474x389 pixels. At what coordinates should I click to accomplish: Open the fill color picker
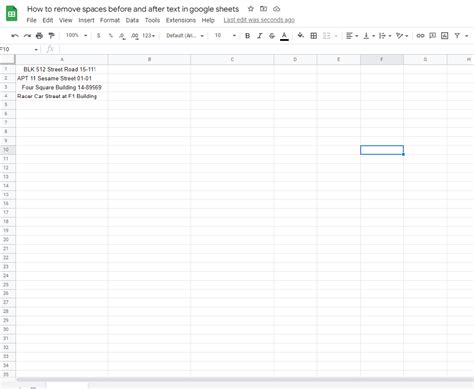point(301,35)
